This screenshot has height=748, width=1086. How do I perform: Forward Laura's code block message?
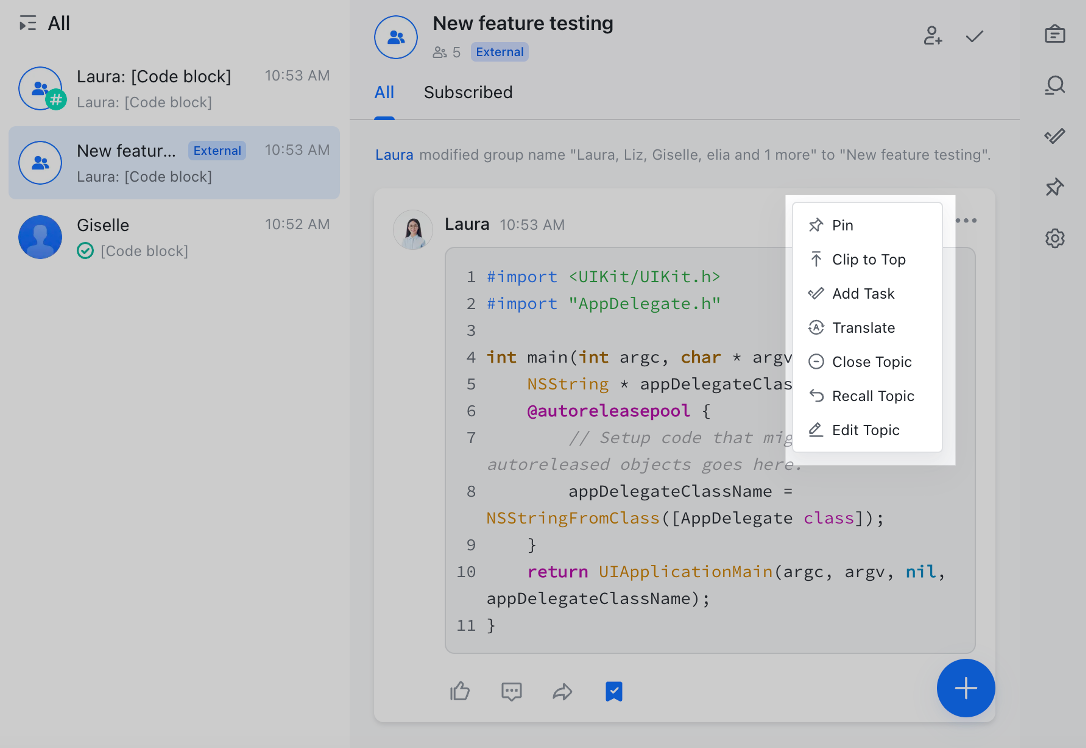coord(562,691)
